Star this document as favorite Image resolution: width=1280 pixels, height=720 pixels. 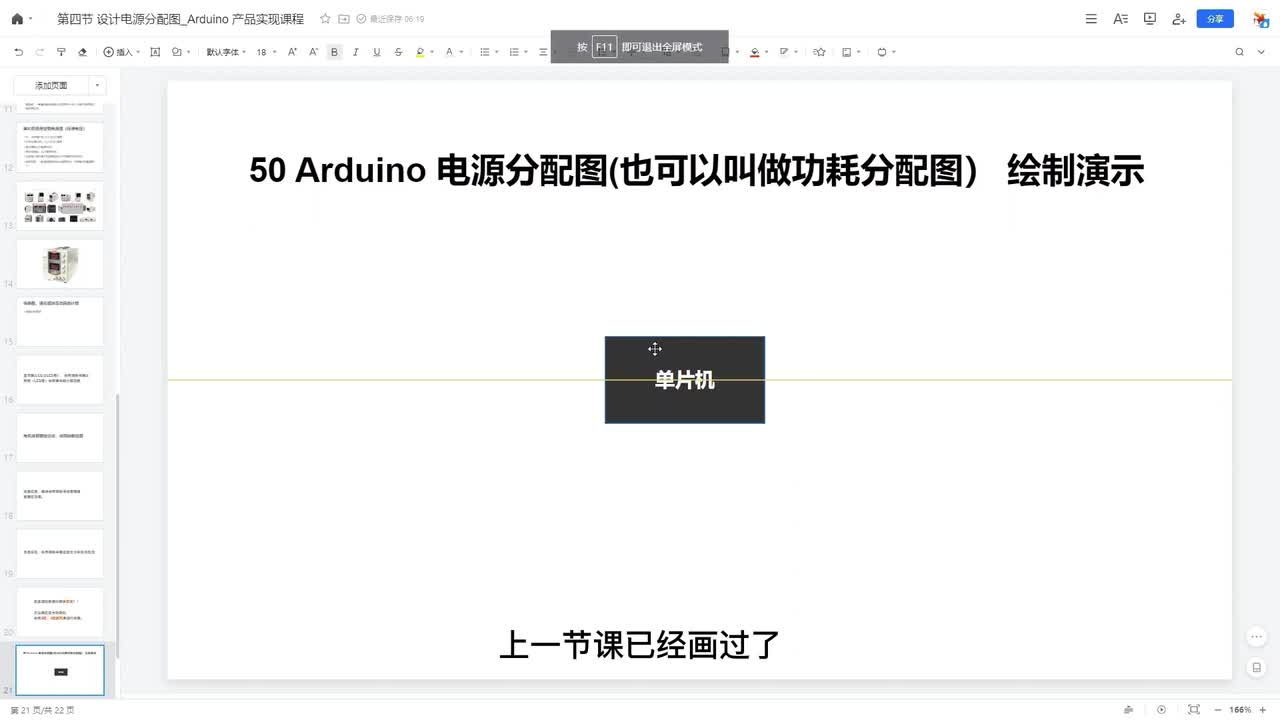tap(325, 19)
